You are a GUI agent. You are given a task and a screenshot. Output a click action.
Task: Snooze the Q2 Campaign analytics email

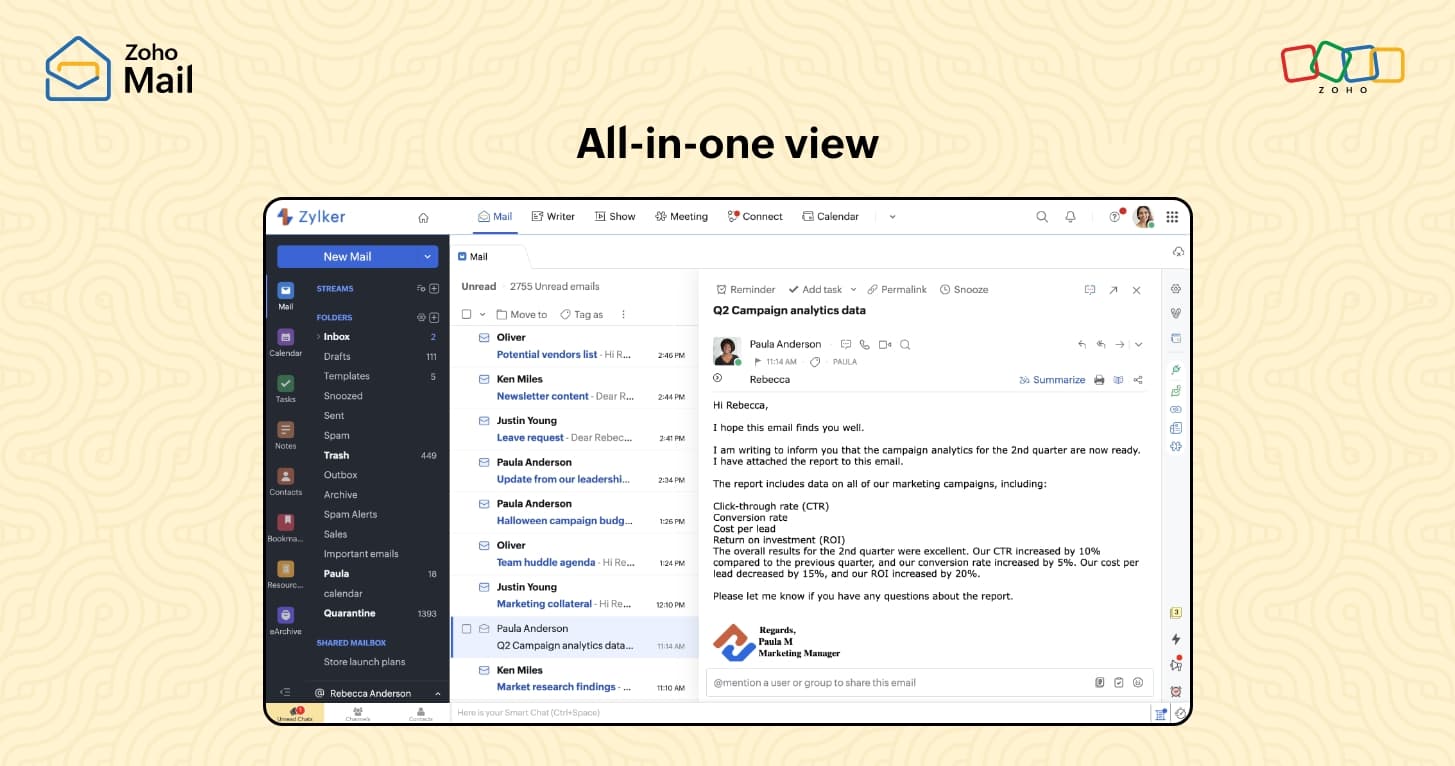pos(963,289)
